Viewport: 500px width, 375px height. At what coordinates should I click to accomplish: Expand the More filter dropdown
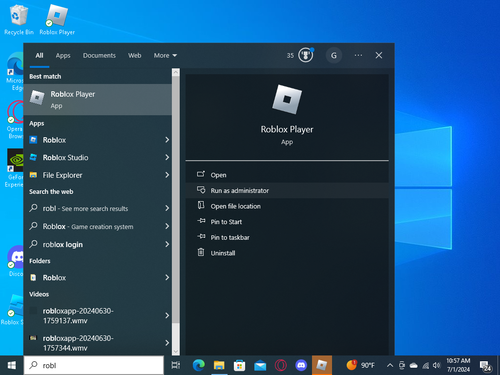(x=165, y=56)
